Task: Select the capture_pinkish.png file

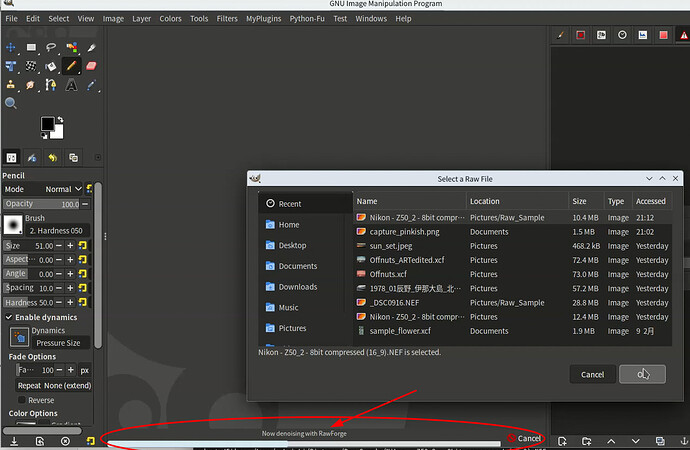Action: (x=513, y=232)
